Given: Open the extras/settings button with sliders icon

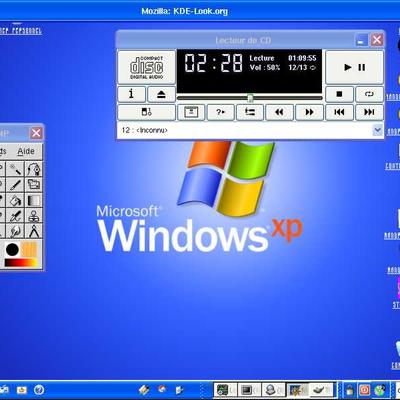Looking at the screenshot, I should click(250, 112).
